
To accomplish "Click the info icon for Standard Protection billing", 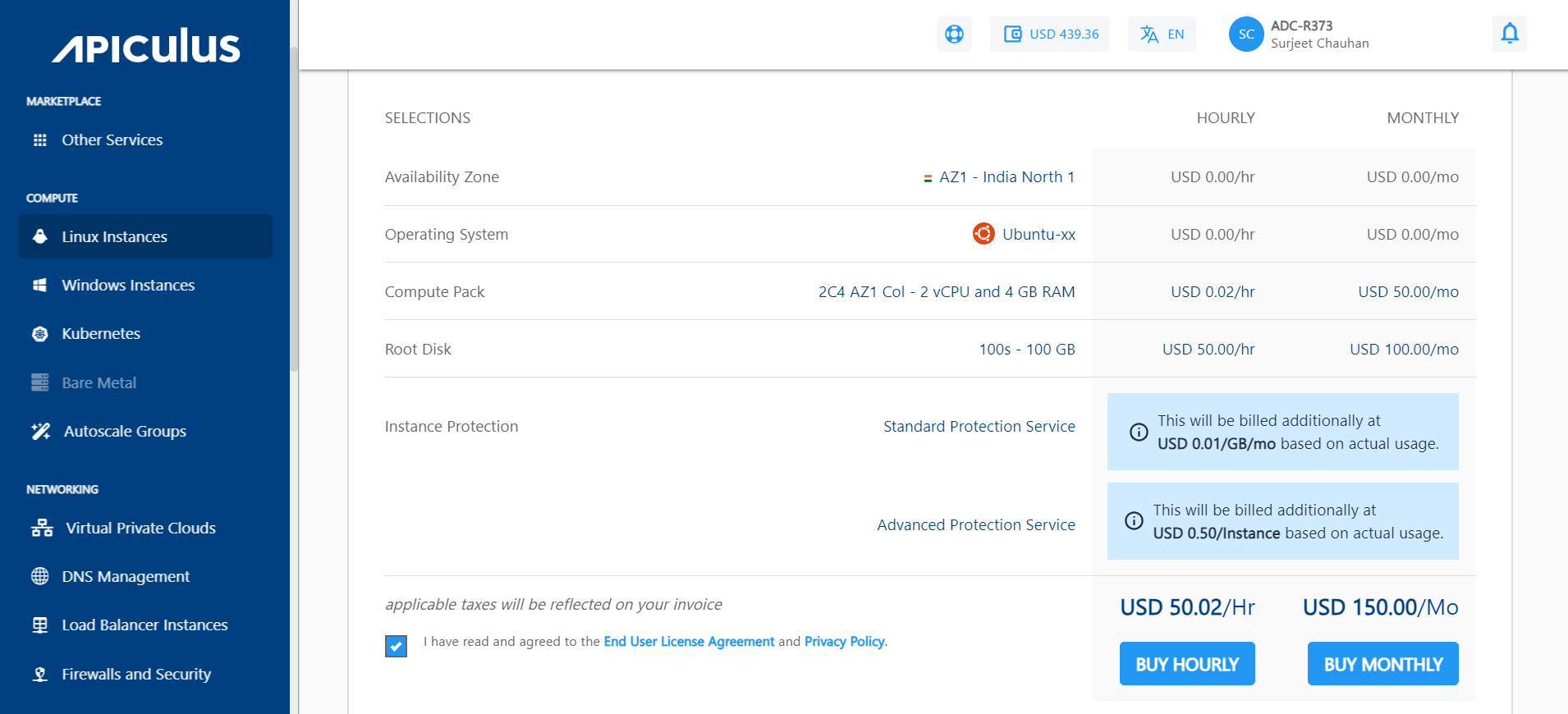I will coord(1139,432).
